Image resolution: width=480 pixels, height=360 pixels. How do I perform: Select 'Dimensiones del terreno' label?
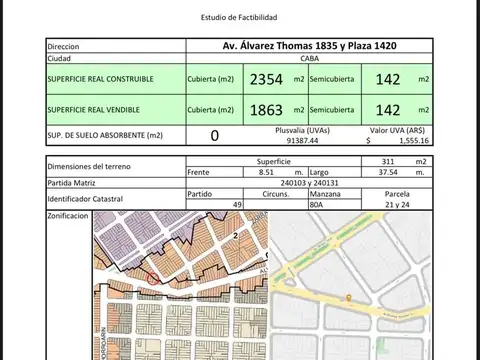(x=89, y=166)
